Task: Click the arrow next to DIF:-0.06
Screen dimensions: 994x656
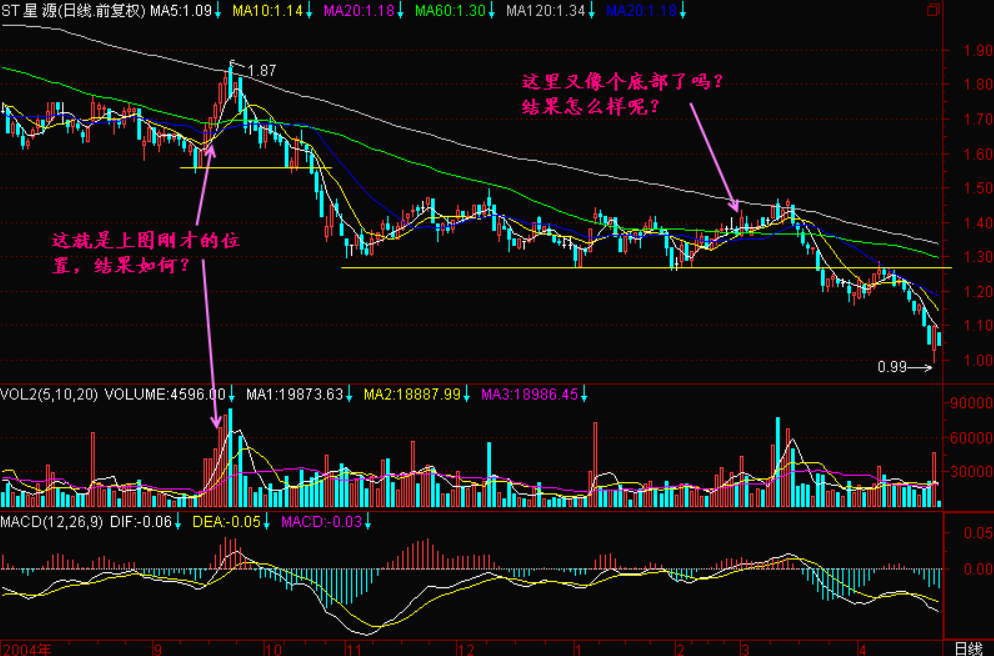Action: click(x=177, y=522)
